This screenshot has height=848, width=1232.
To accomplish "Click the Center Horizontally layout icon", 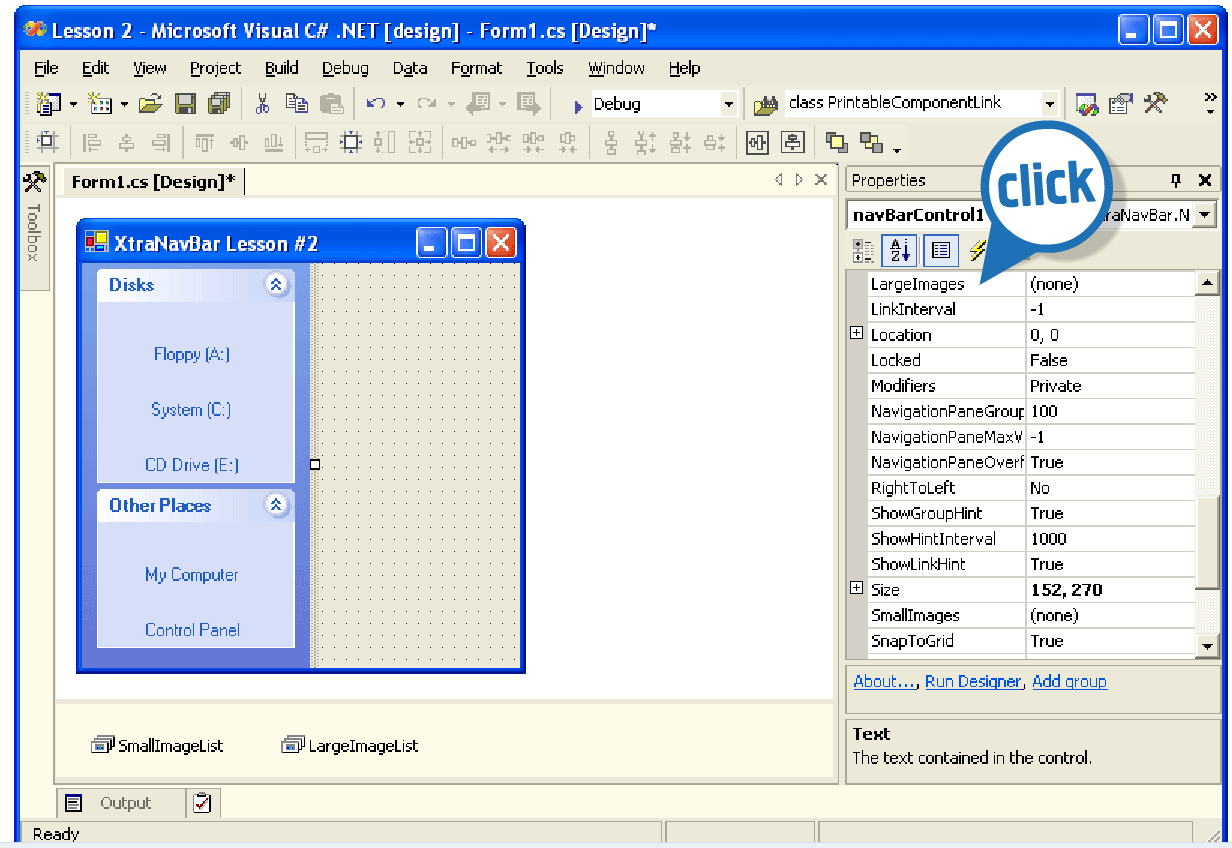I will coord(757,142).
